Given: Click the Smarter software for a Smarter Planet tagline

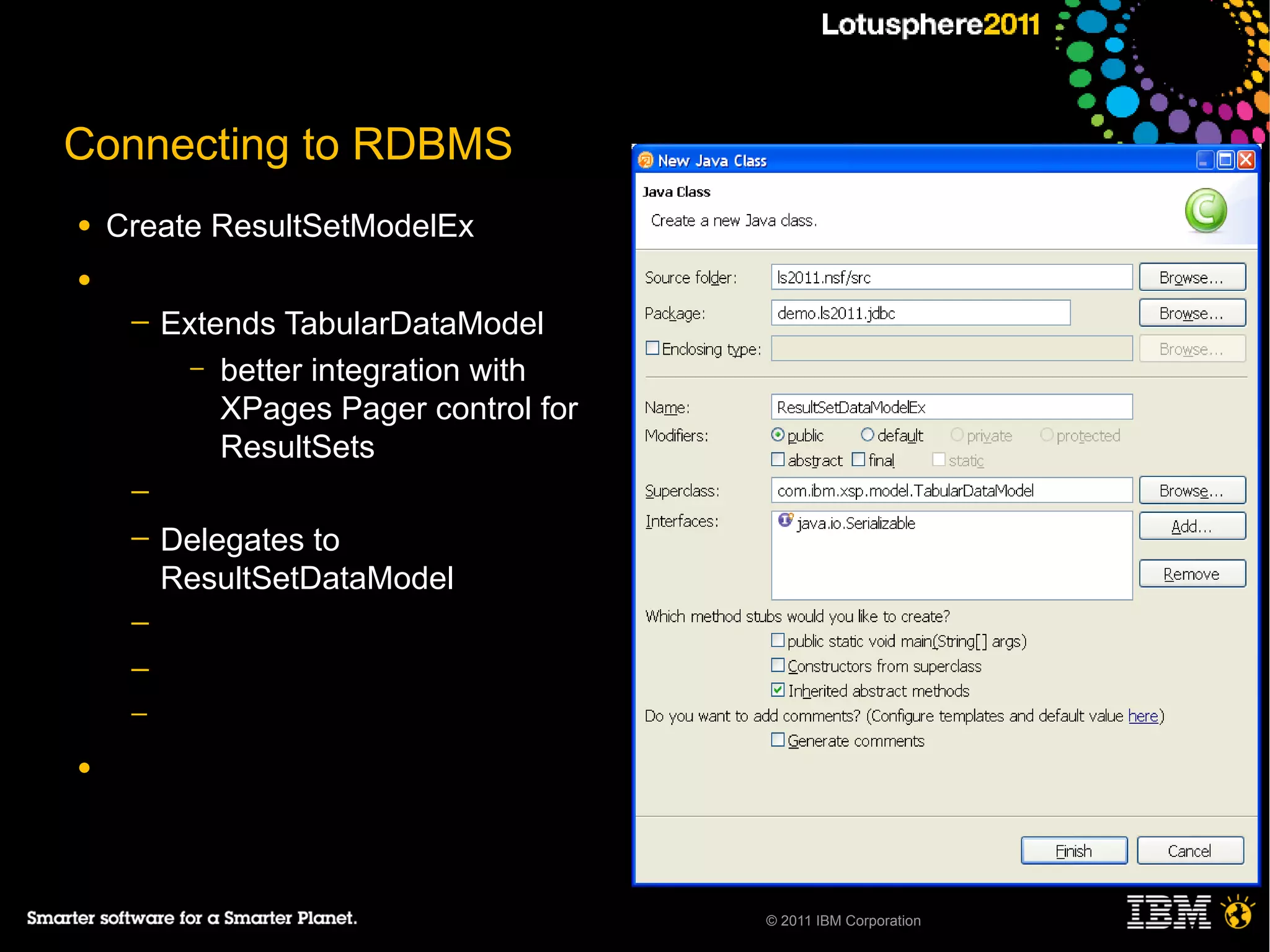Looking at the screenshot, I should coord(192,918).
